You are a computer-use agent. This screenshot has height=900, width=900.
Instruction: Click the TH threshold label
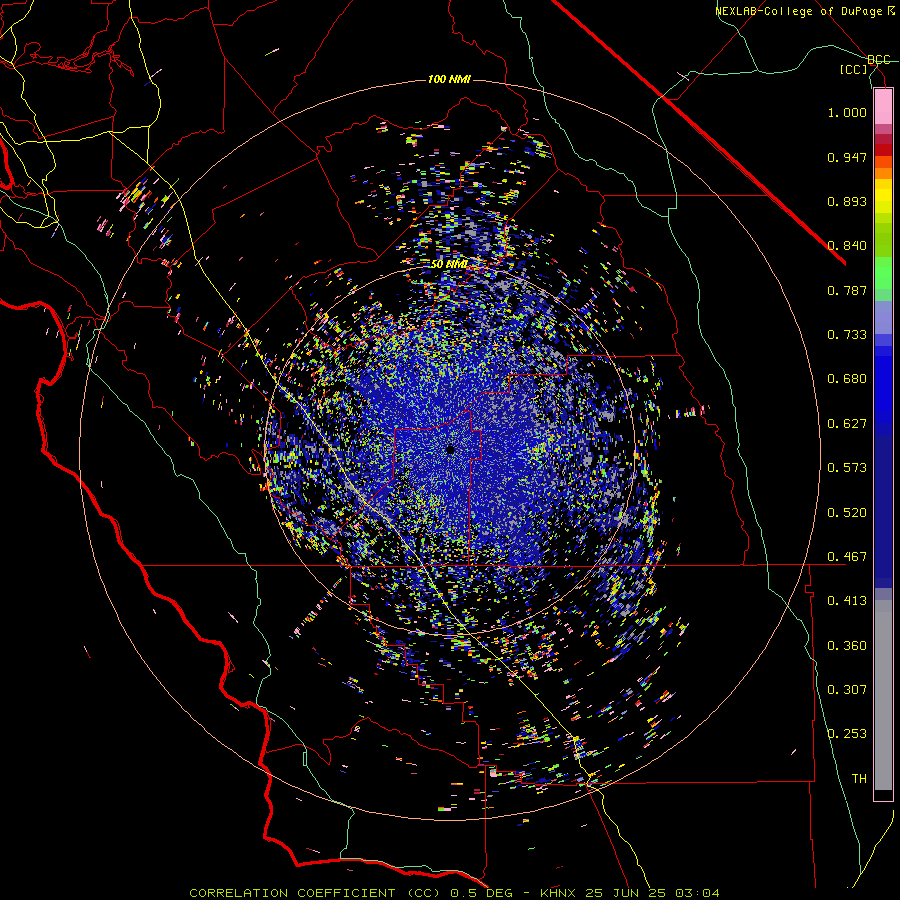tap(859, 779)
